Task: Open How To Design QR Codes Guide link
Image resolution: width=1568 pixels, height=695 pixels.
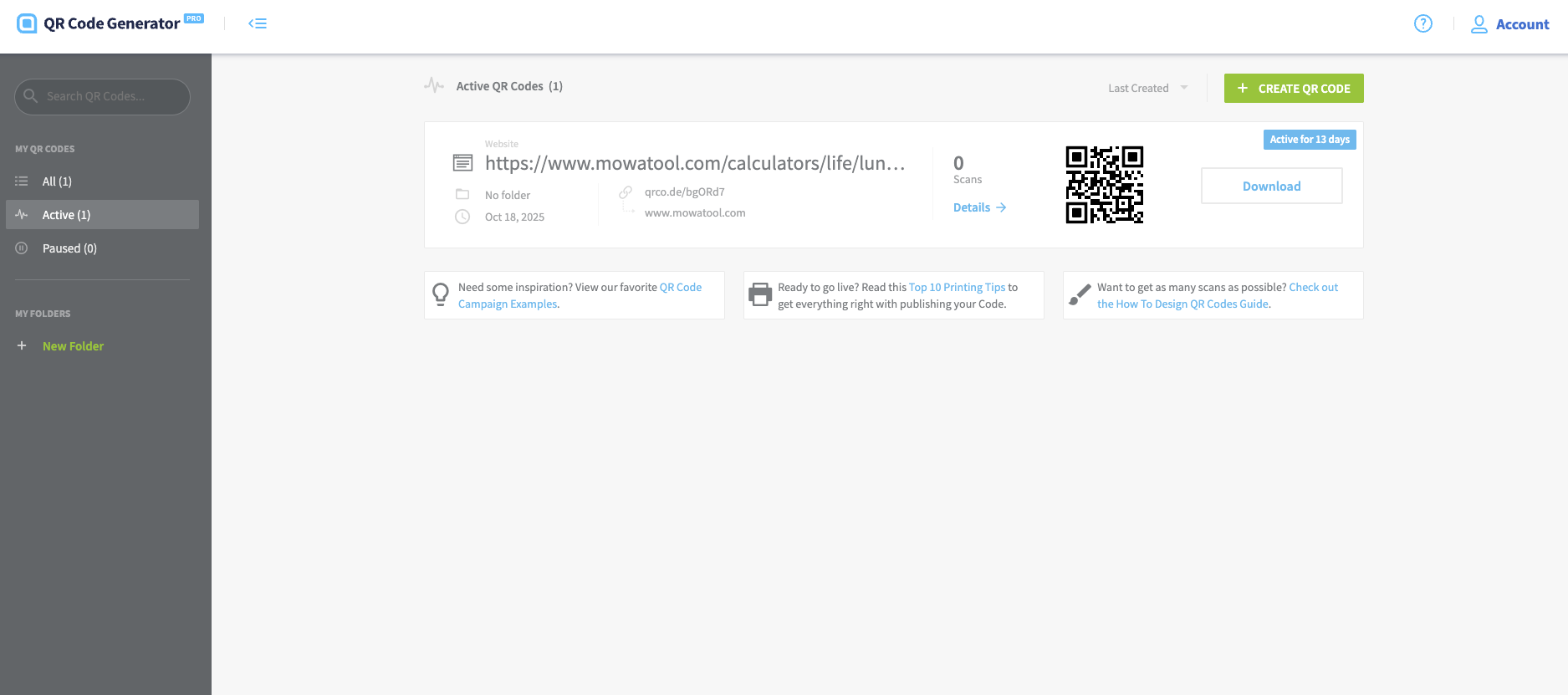Action: [x=1218, y=295]
